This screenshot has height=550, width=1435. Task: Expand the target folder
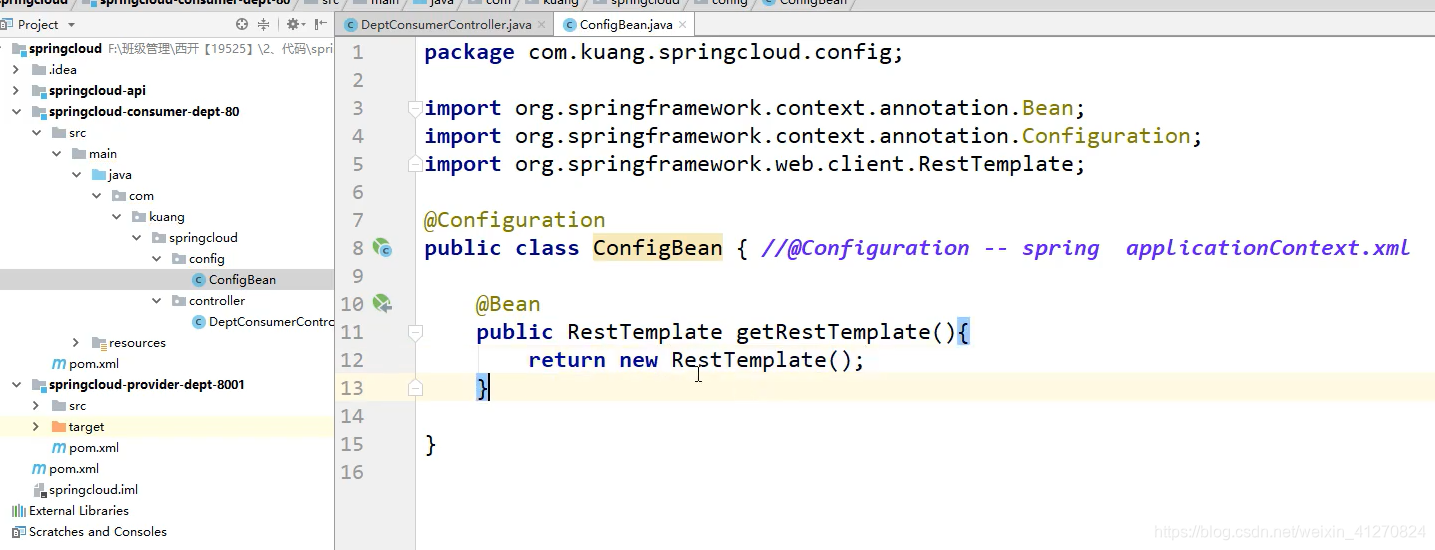[36, 427]
